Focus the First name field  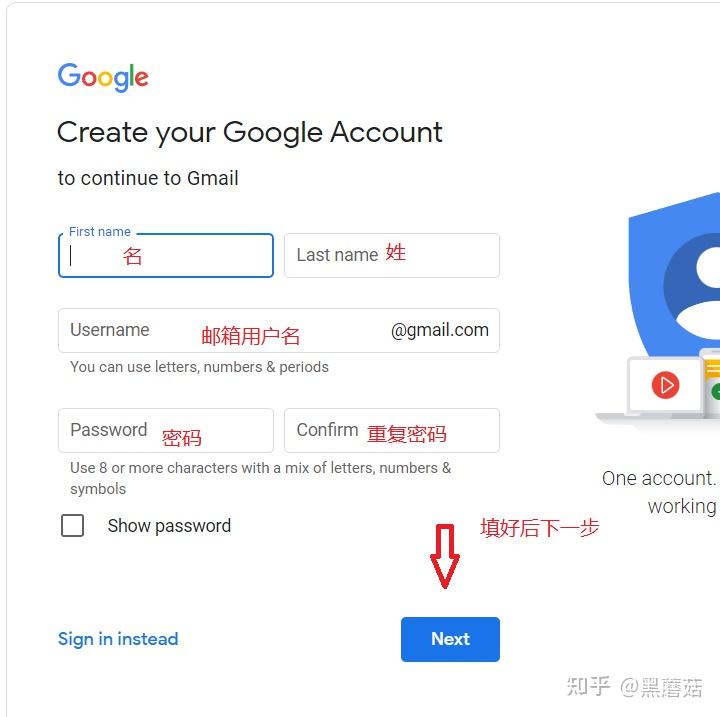[x=166, y=255]
